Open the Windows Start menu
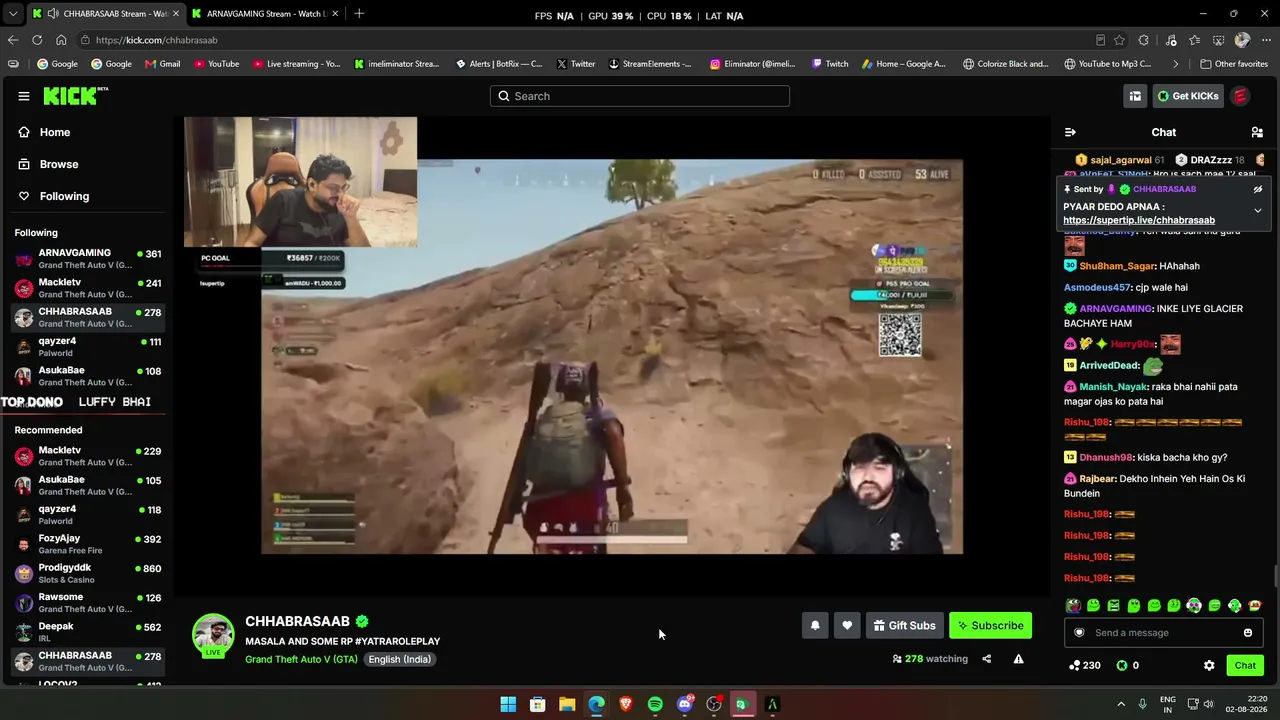 point(508,704)
